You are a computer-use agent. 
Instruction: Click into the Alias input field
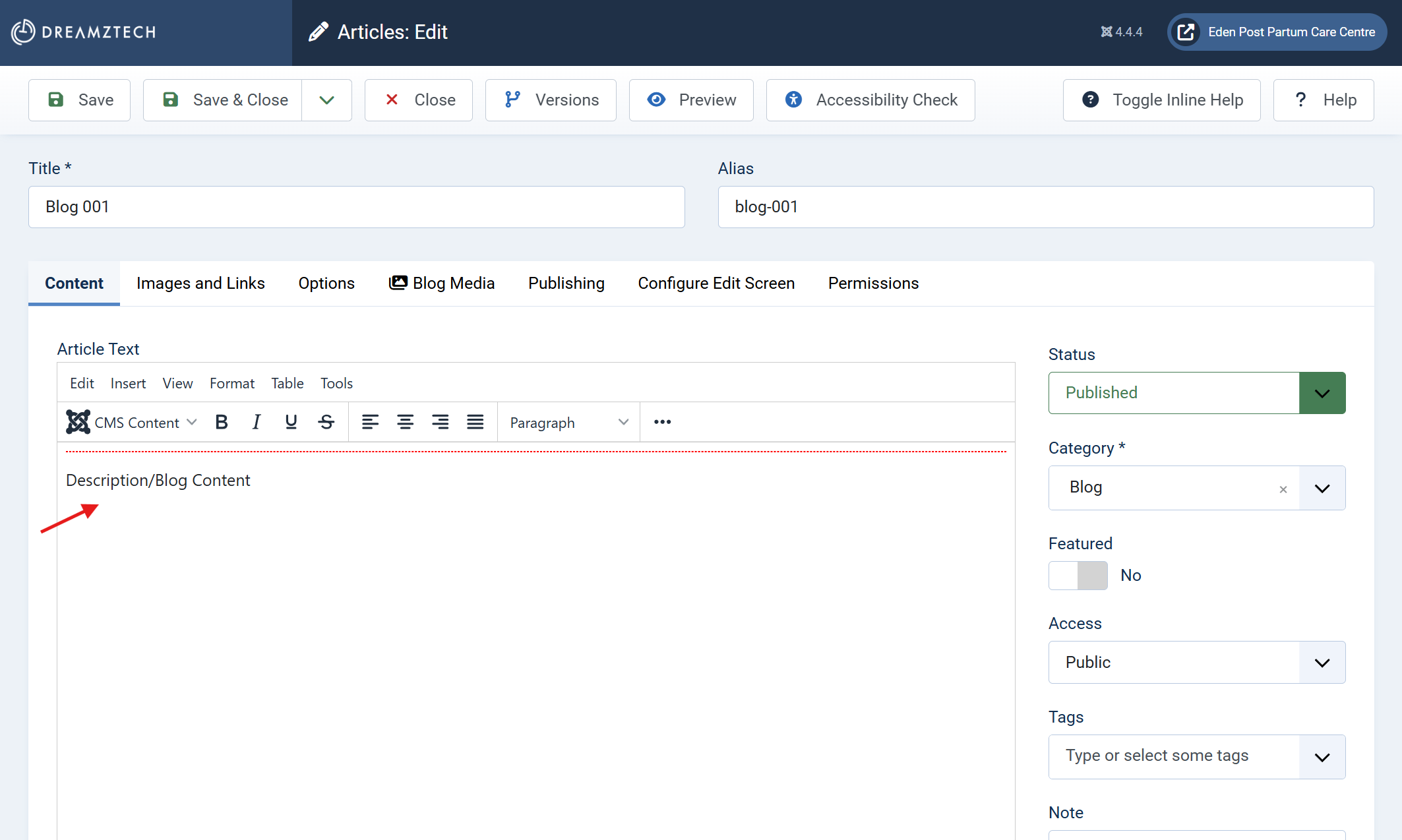pyautogui.click(x=1045, y=207)
